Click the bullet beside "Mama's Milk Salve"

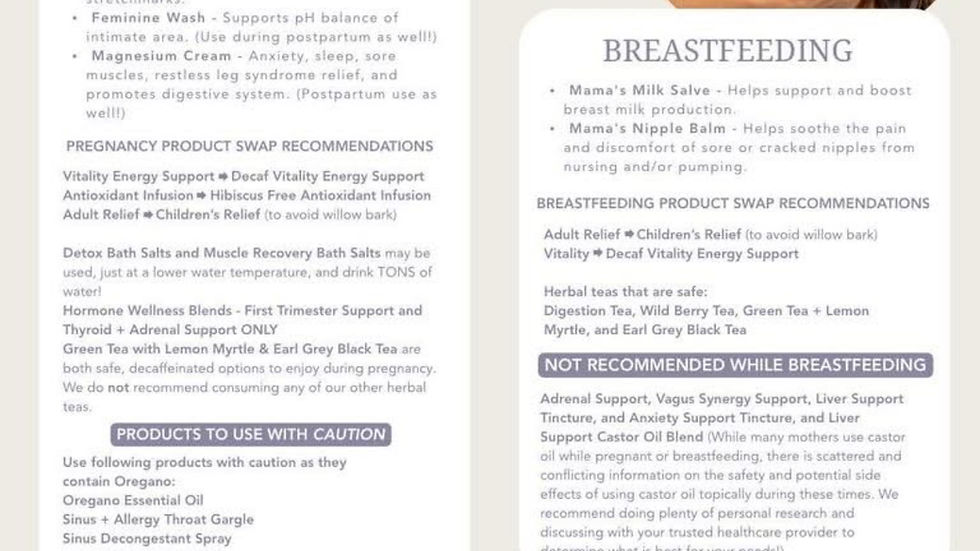click(x=553, y=91)
